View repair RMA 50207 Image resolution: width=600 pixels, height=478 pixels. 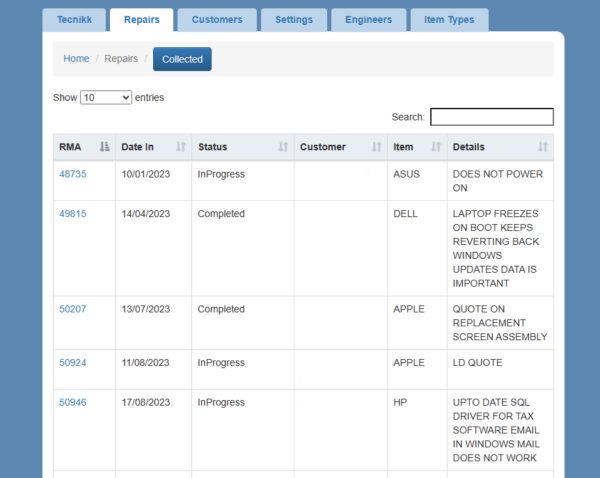[73, 309]
